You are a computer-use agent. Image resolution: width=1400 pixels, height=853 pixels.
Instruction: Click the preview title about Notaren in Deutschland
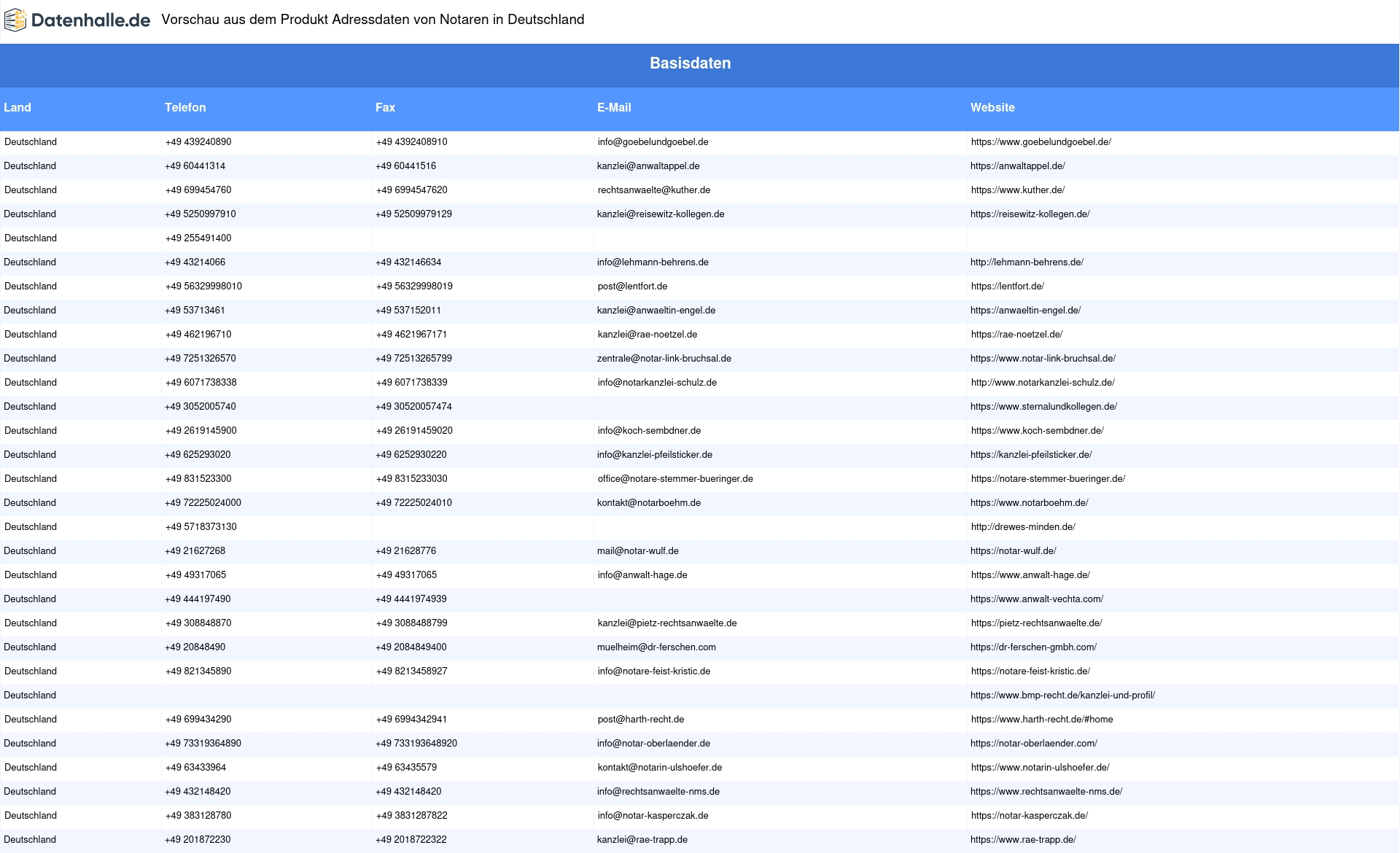pos(373,20)
